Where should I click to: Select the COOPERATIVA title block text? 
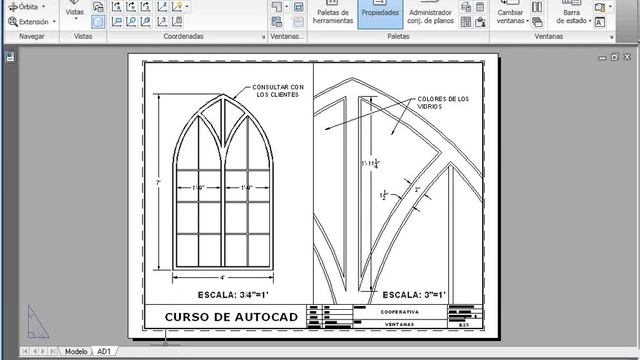[400, 312]
